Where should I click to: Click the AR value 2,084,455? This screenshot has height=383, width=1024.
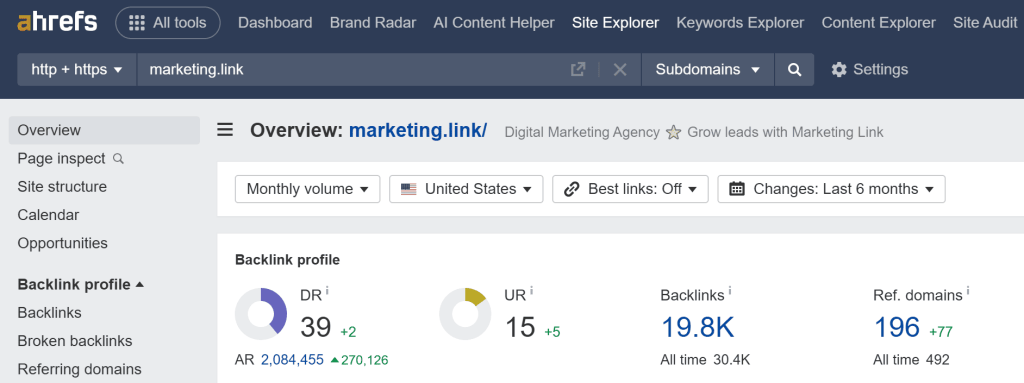[293, 359]
